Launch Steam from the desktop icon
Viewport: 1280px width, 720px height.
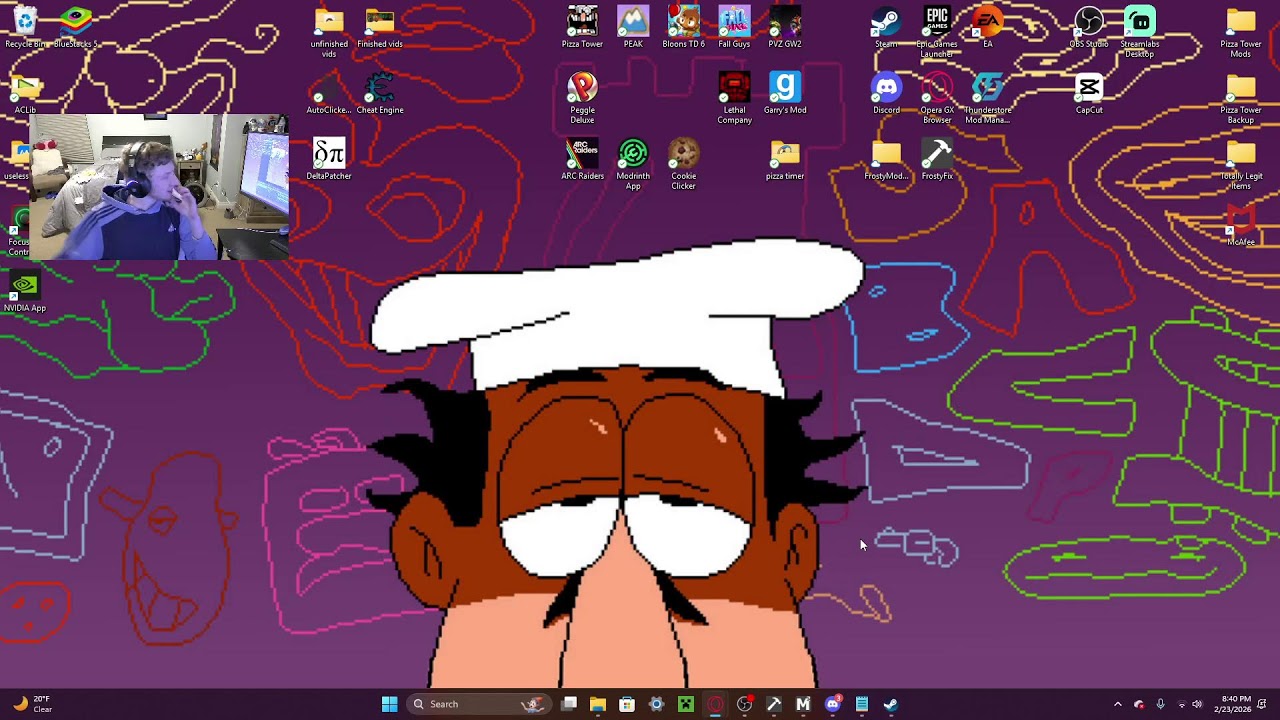(886, 27)
